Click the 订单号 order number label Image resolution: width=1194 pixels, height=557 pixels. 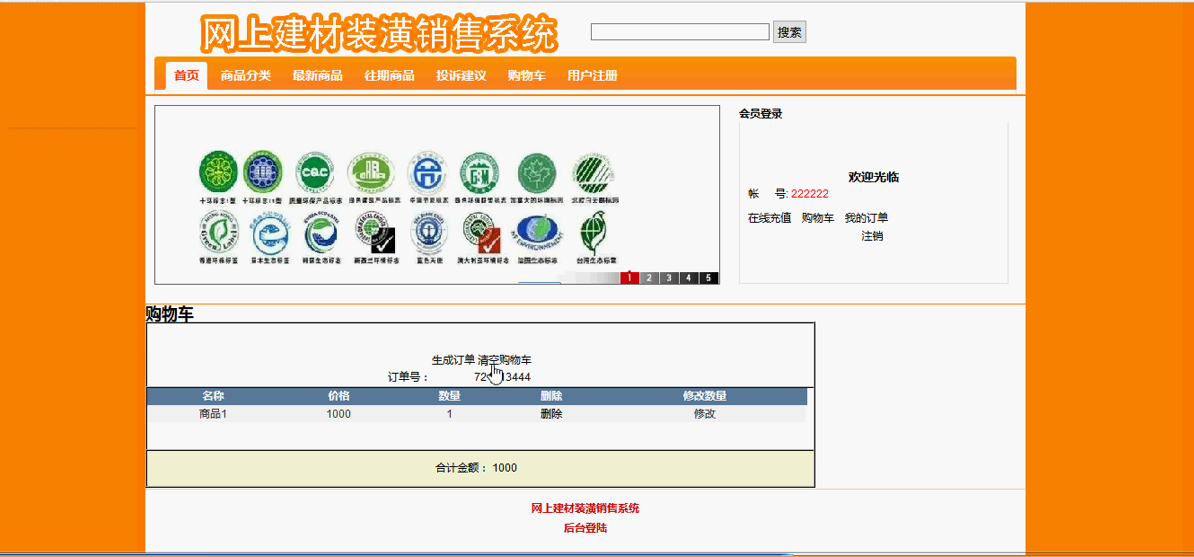(x=410, y=377)
